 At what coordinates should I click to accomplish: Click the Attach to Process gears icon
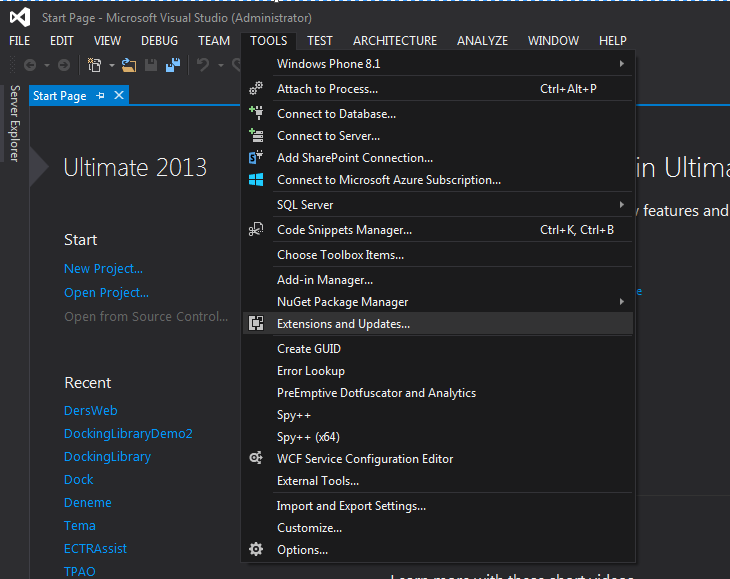[x=256, y=88]
